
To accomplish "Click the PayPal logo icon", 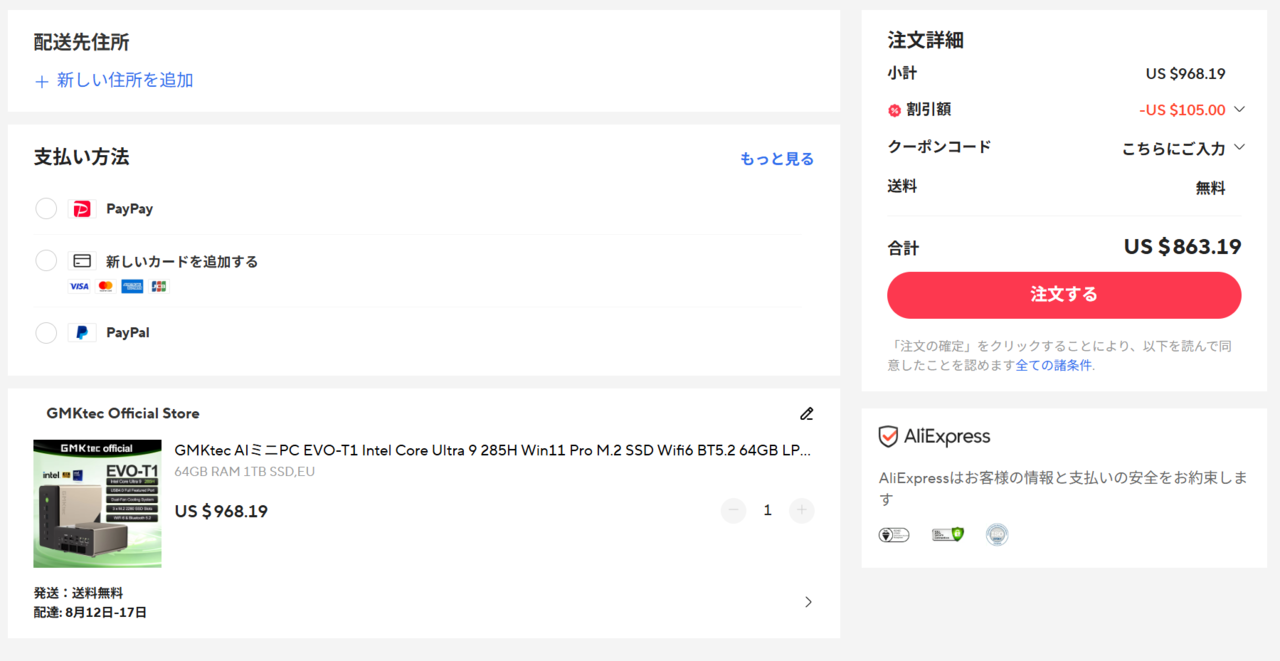I will pos(82,332).
